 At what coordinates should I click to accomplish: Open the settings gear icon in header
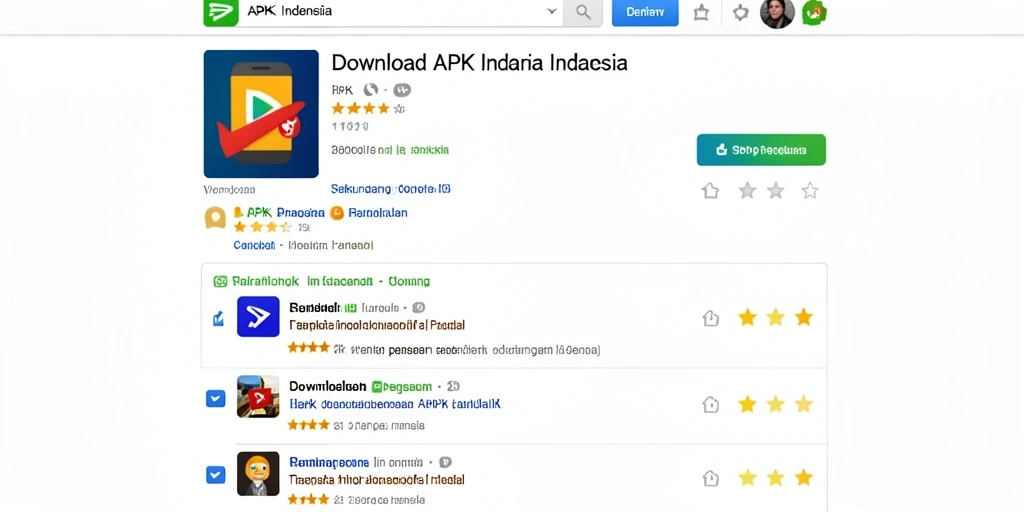(x=741, y=13)
